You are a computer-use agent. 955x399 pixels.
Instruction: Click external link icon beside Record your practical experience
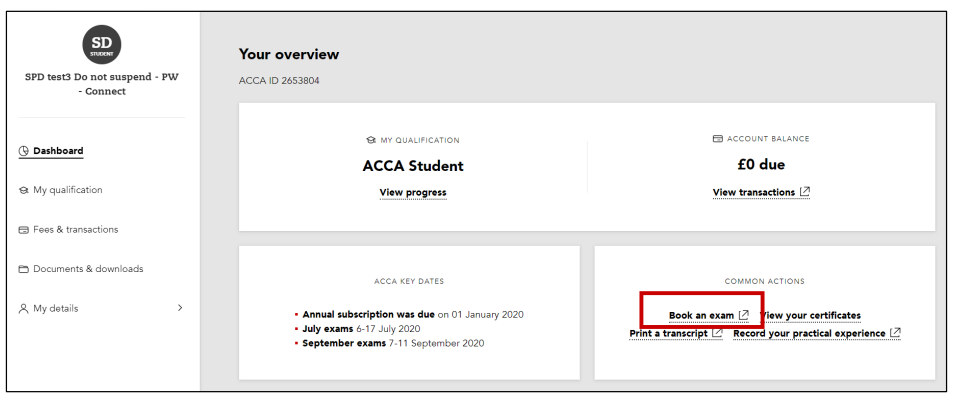[x=895, y=333]
